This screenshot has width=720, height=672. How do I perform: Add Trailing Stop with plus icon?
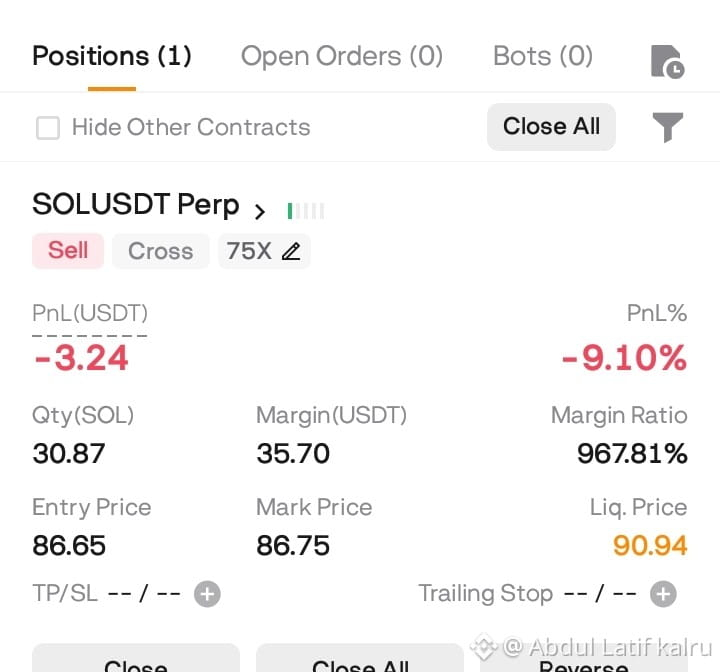(663, 594)
